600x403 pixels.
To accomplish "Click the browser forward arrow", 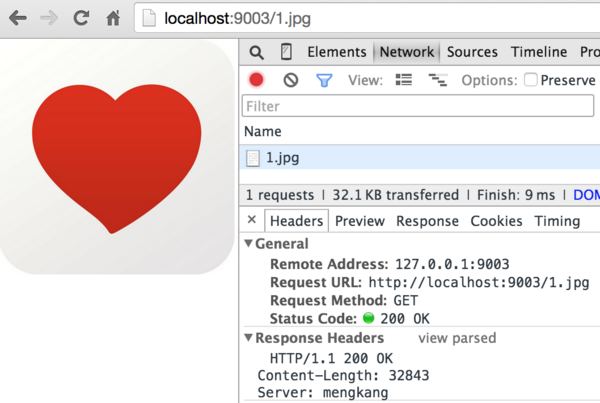I will [49, 18].
